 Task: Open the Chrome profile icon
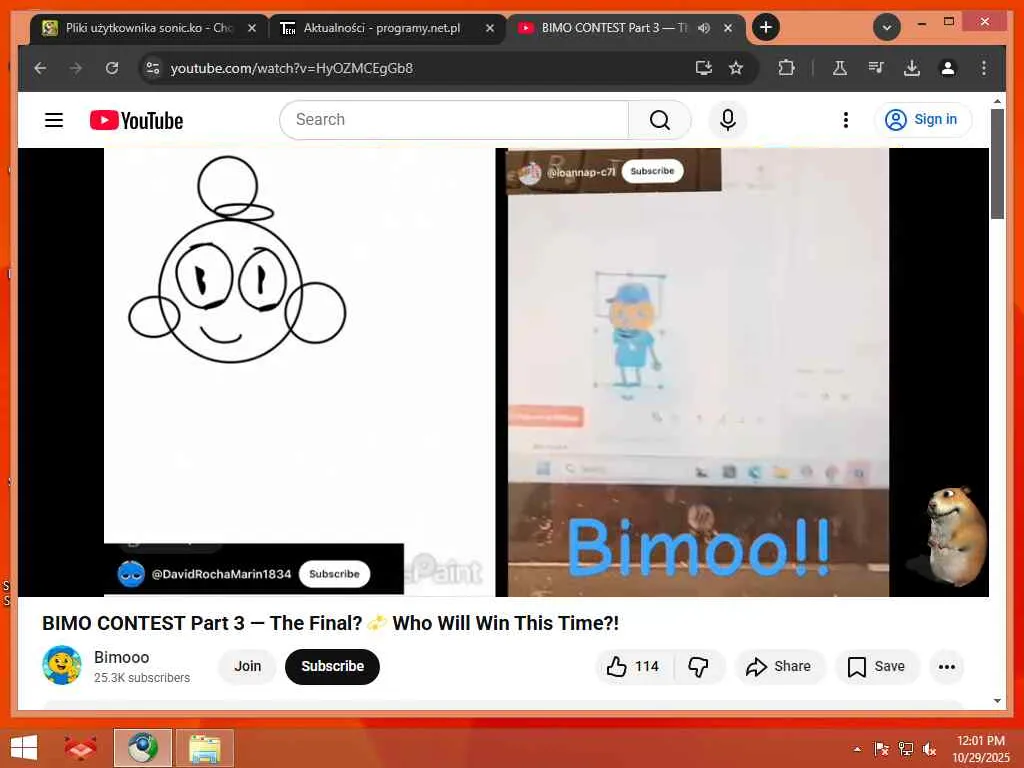pos(948,68)
